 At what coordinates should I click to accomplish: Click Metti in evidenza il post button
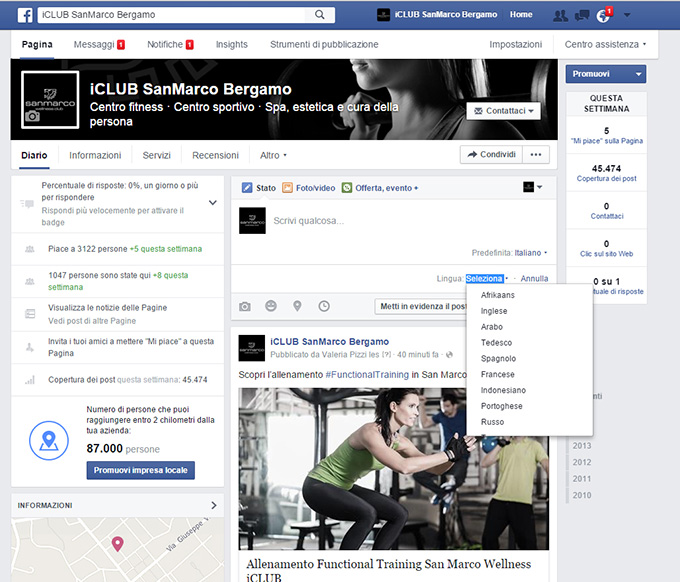(420, 306)
